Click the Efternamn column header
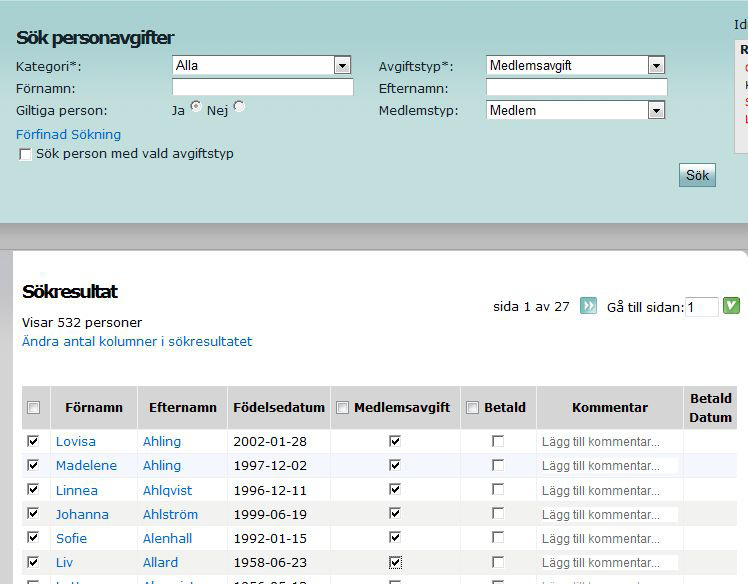This screenshot has height=584, width=748. tap(183, 407)
